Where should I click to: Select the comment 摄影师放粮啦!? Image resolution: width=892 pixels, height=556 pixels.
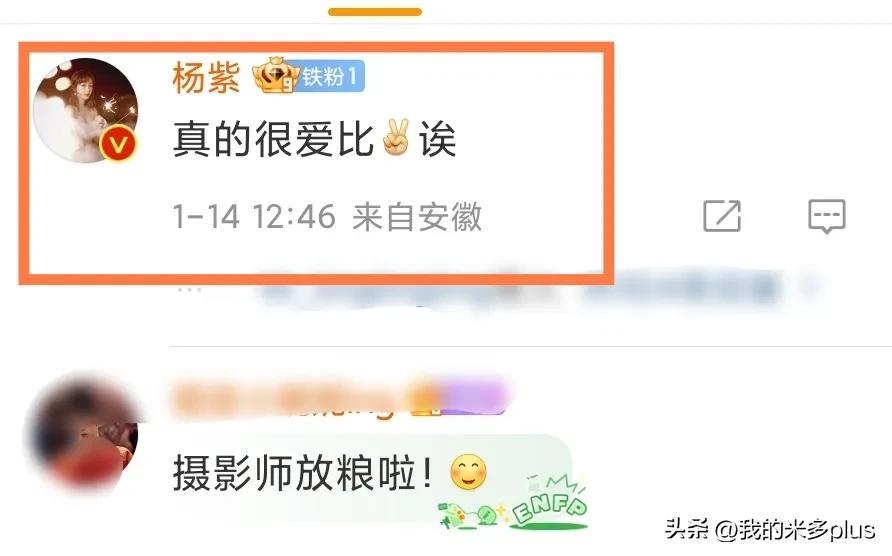(303, 473)
